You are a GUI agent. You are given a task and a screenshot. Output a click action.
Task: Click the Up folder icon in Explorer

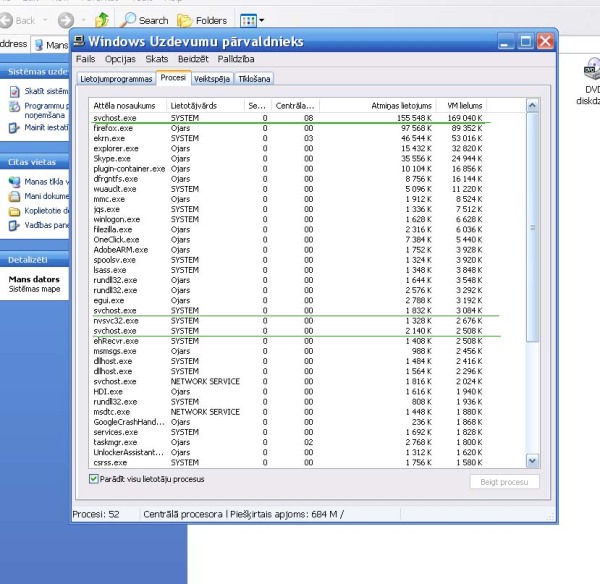102,20
